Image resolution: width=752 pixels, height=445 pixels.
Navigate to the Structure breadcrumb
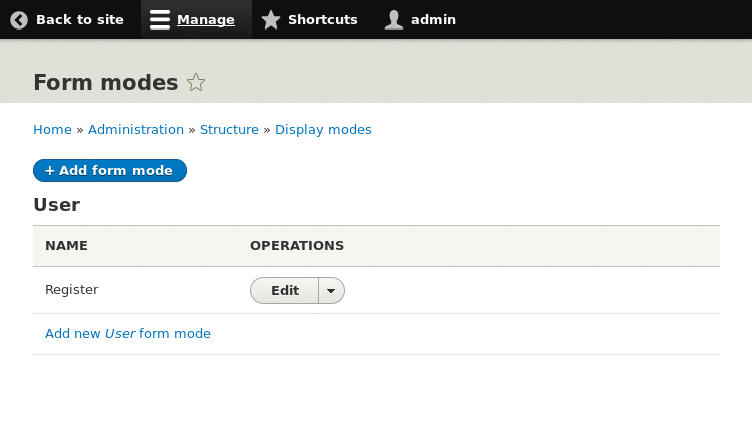pos(229,130)
